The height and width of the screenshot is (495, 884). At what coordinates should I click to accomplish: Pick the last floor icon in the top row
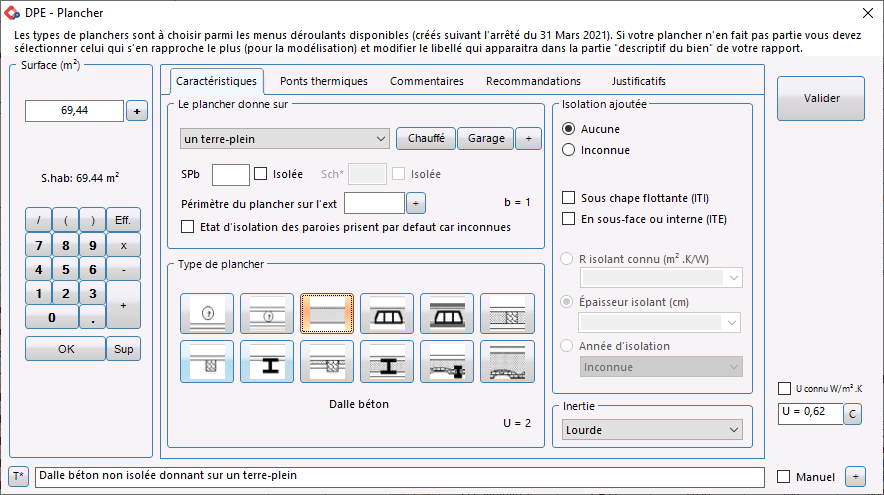pyautogui.click(x=507, y=313)
